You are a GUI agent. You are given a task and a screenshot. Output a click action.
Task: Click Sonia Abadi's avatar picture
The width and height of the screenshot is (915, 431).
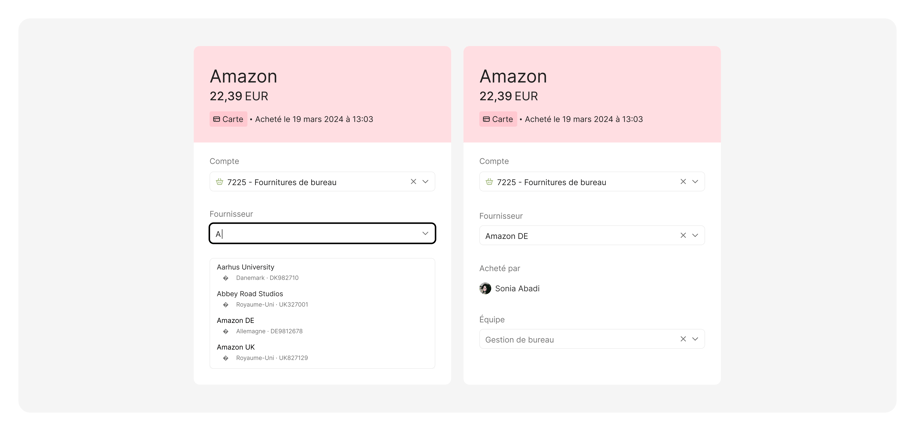click(x=485, y=288)
